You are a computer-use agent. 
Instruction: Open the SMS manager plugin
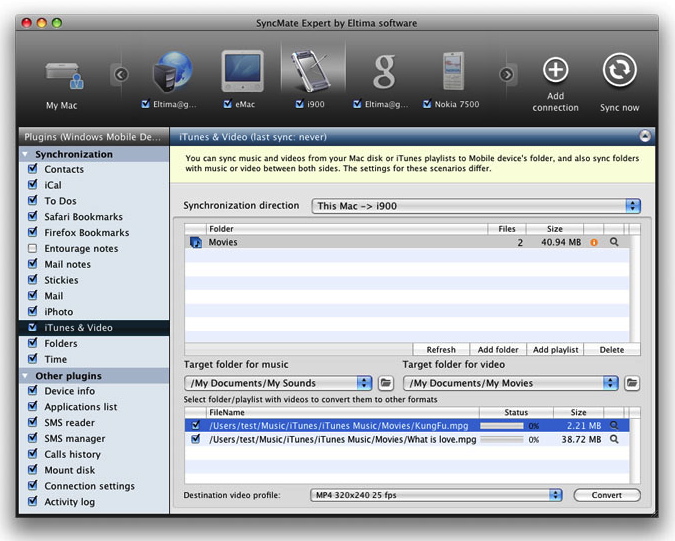[74, 439]
